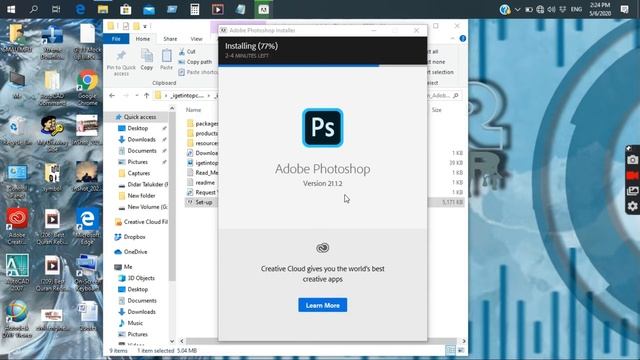640x360 pixels.
Task: Open the Microsoft Edge desktop shortcut
Action: 87,226
